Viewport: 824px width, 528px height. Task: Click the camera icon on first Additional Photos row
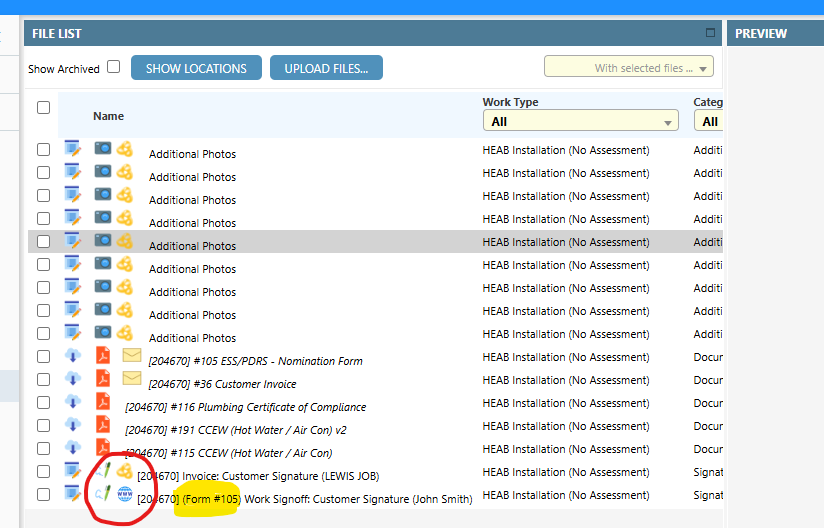pyautogui.click(x=103, y=149)
